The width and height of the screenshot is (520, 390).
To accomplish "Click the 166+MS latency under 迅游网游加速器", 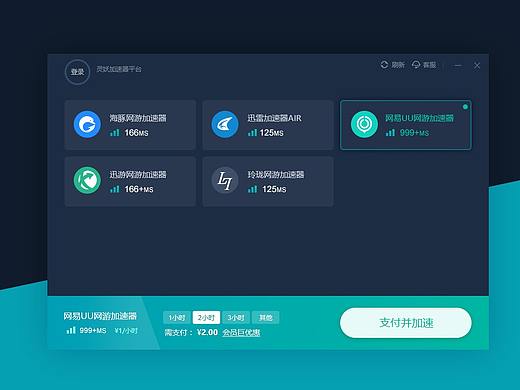I will (x=139, y=190).
